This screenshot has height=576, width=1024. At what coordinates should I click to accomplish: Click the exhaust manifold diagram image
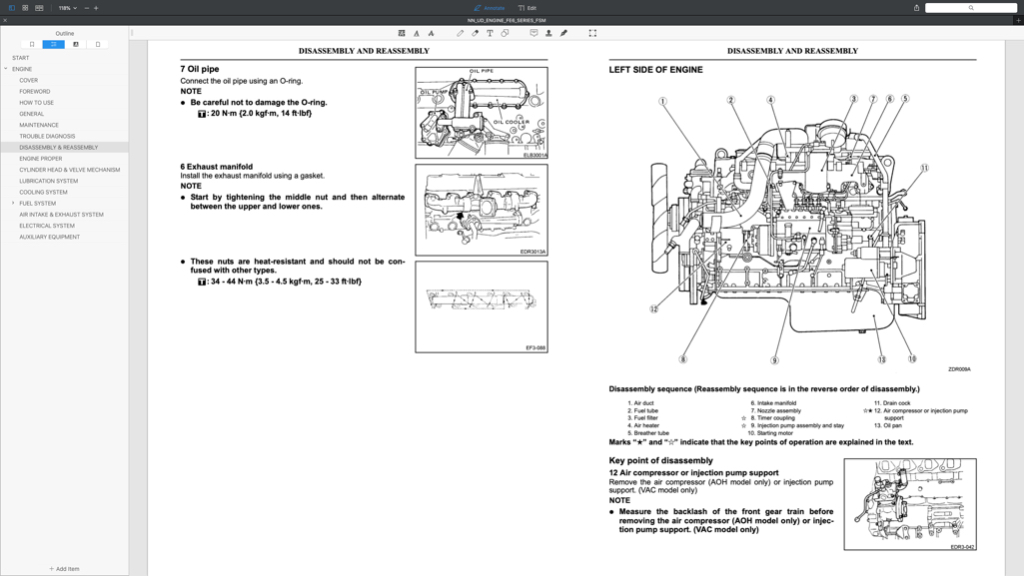click(481, 210)
